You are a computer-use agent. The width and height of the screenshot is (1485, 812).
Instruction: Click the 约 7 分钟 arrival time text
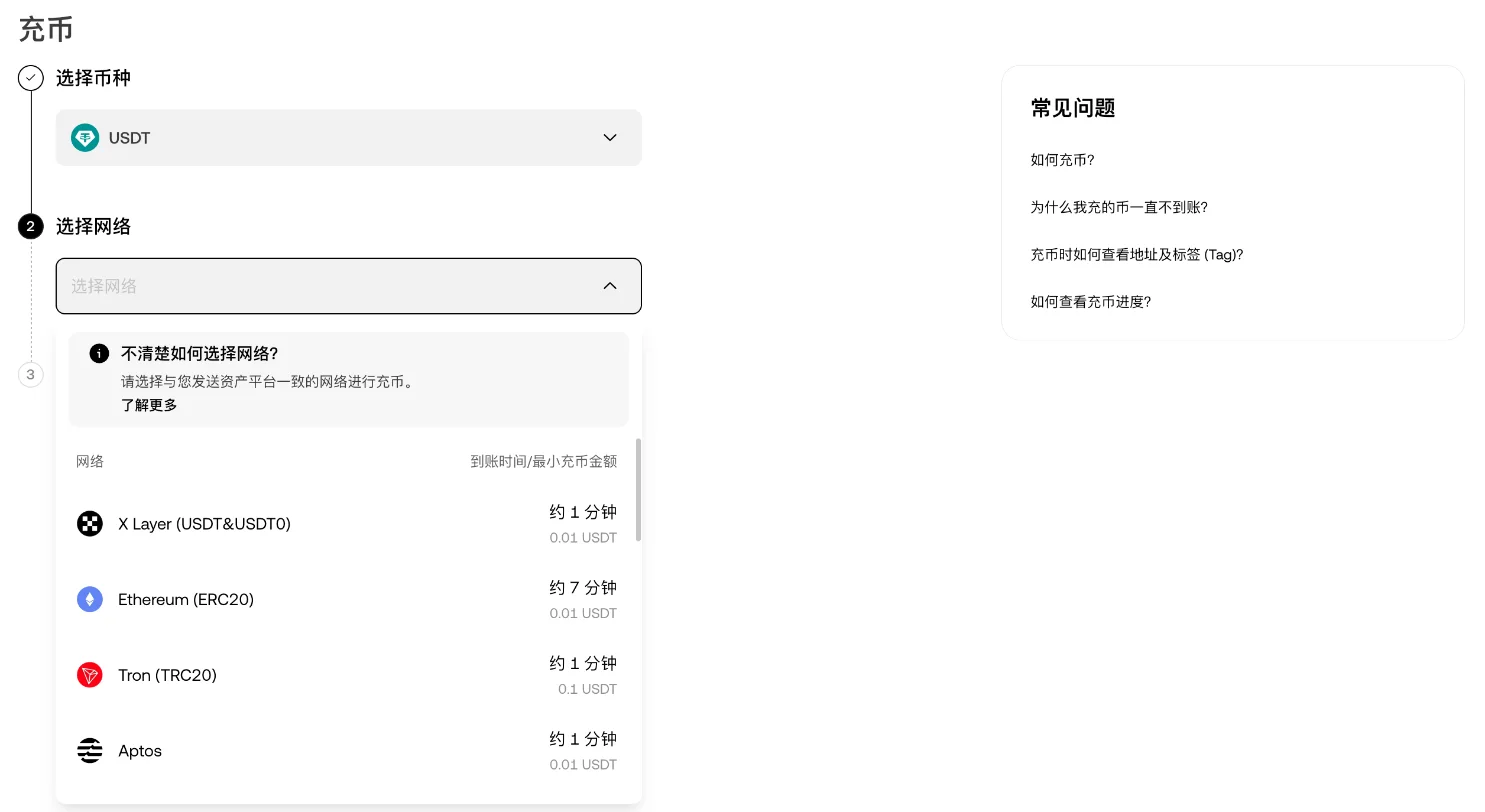(x=583, y=588)
